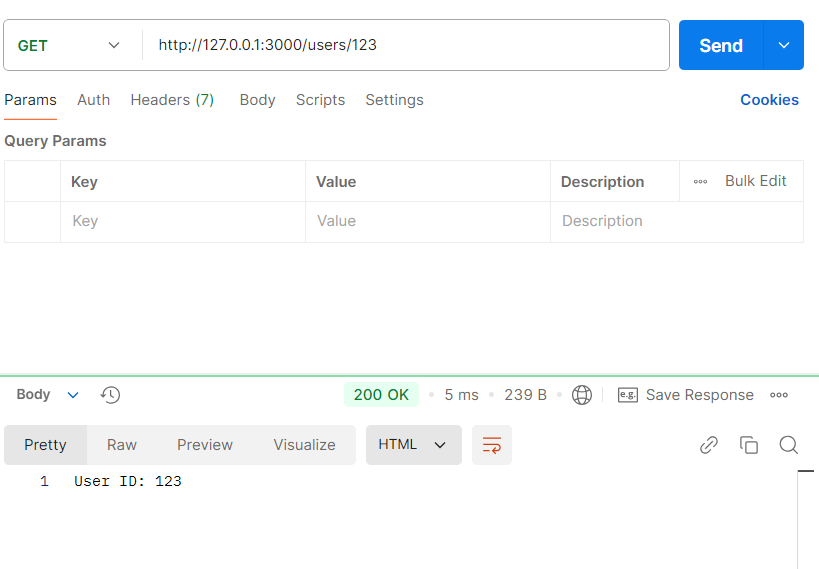
Task: Click Bulk Edit for query params
Action: [x=755, y=181]
